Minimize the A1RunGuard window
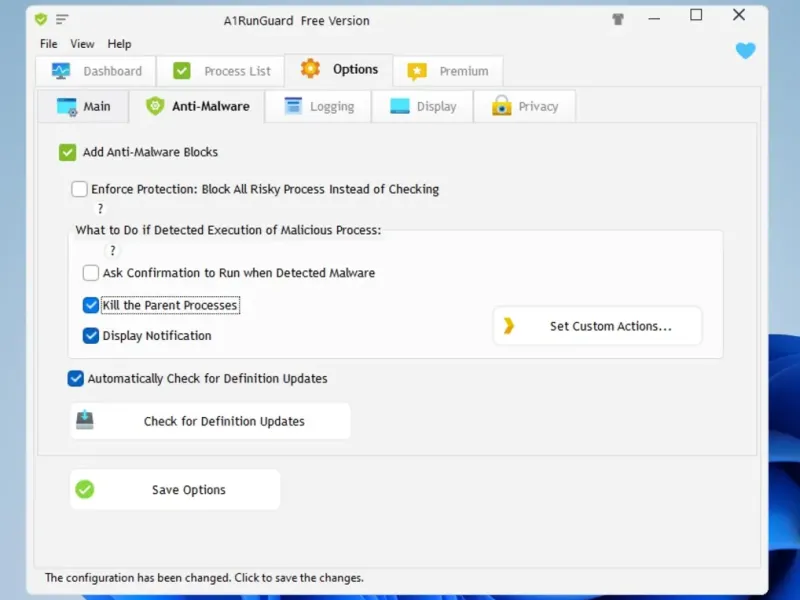Screen dimensions: 800x600 (654, 19)
